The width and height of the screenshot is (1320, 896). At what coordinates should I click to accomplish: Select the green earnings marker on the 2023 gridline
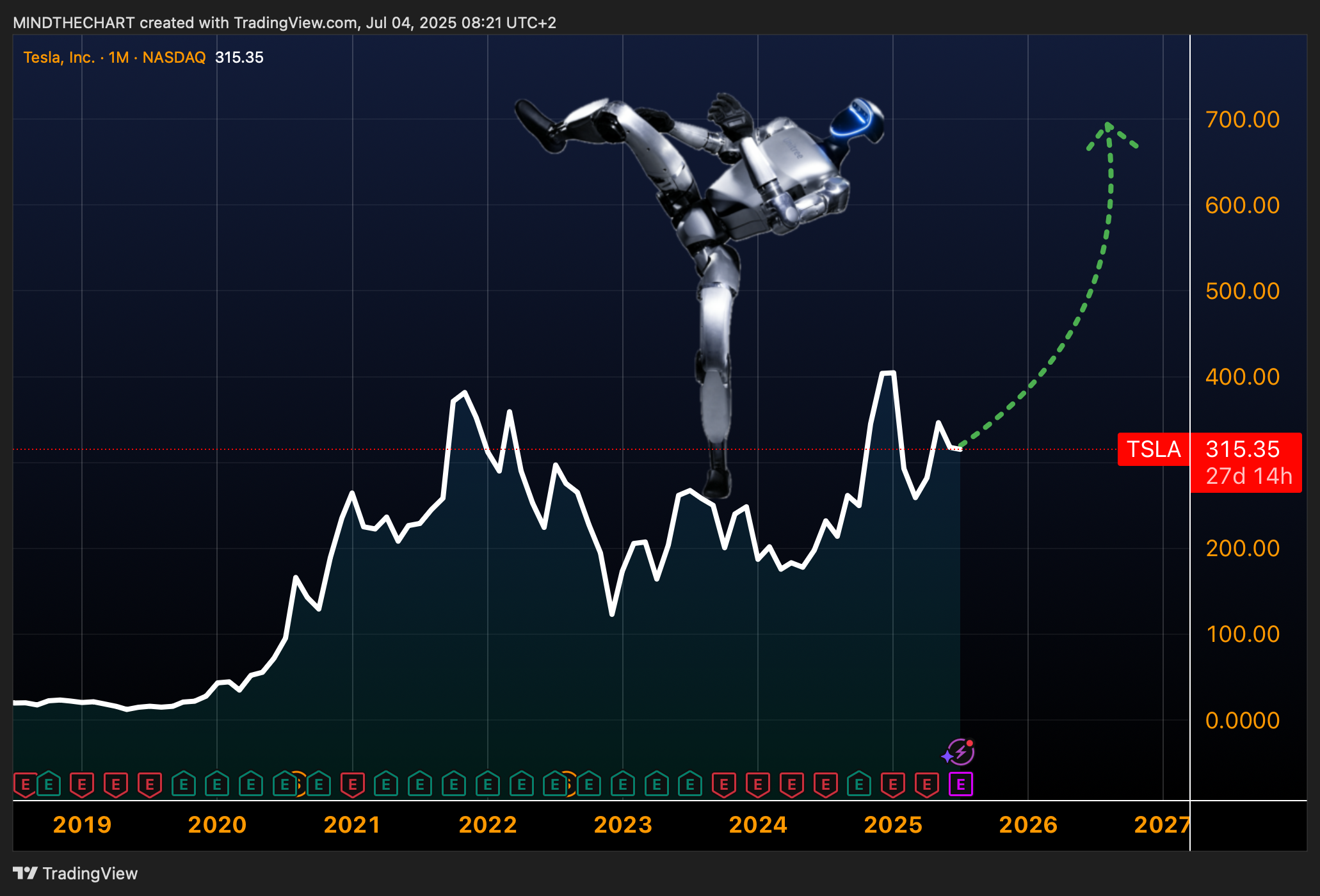[x=623, y=784]
